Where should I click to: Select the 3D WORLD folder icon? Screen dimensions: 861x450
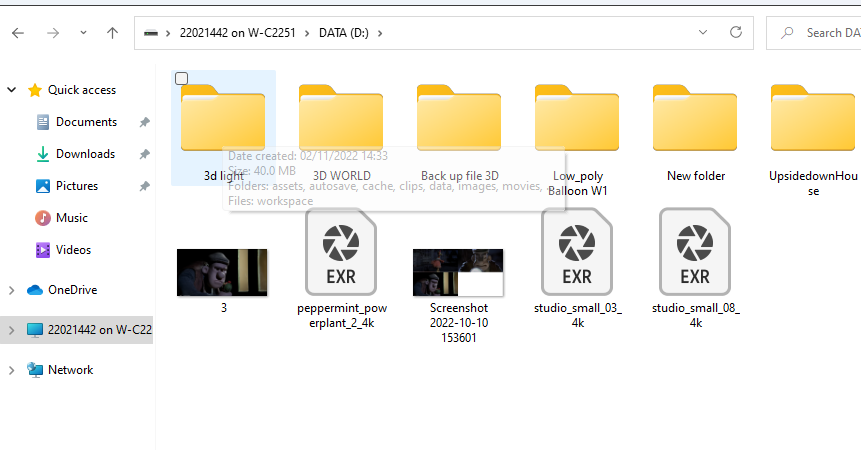tap(341, 117)
